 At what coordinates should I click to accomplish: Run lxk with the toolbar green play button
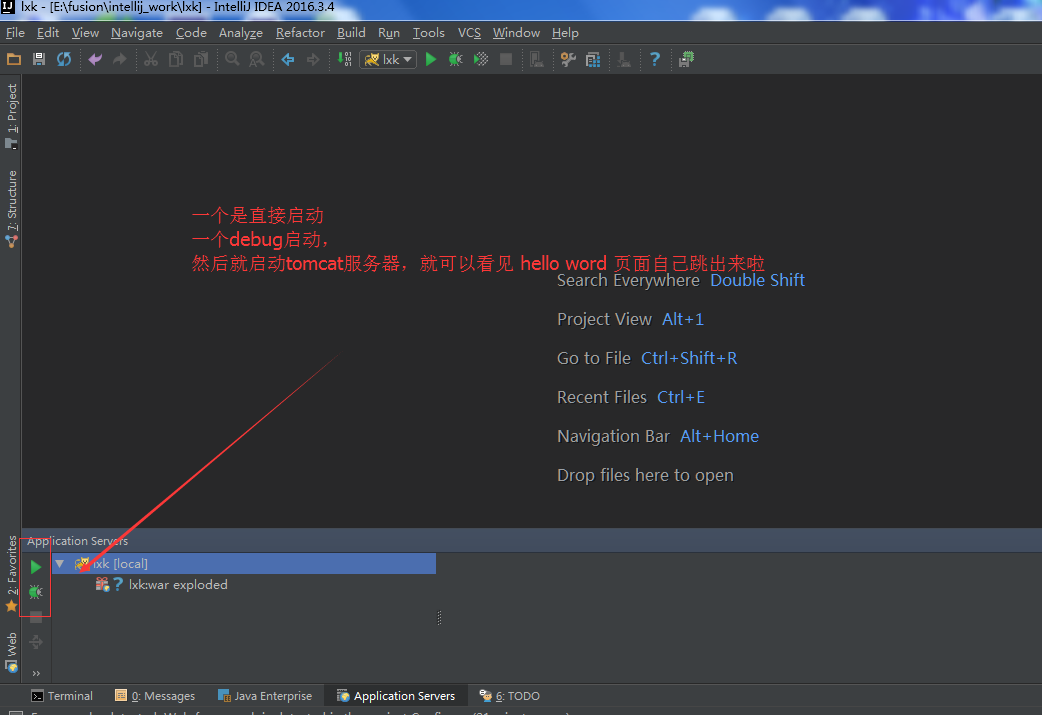pos(431,59)
